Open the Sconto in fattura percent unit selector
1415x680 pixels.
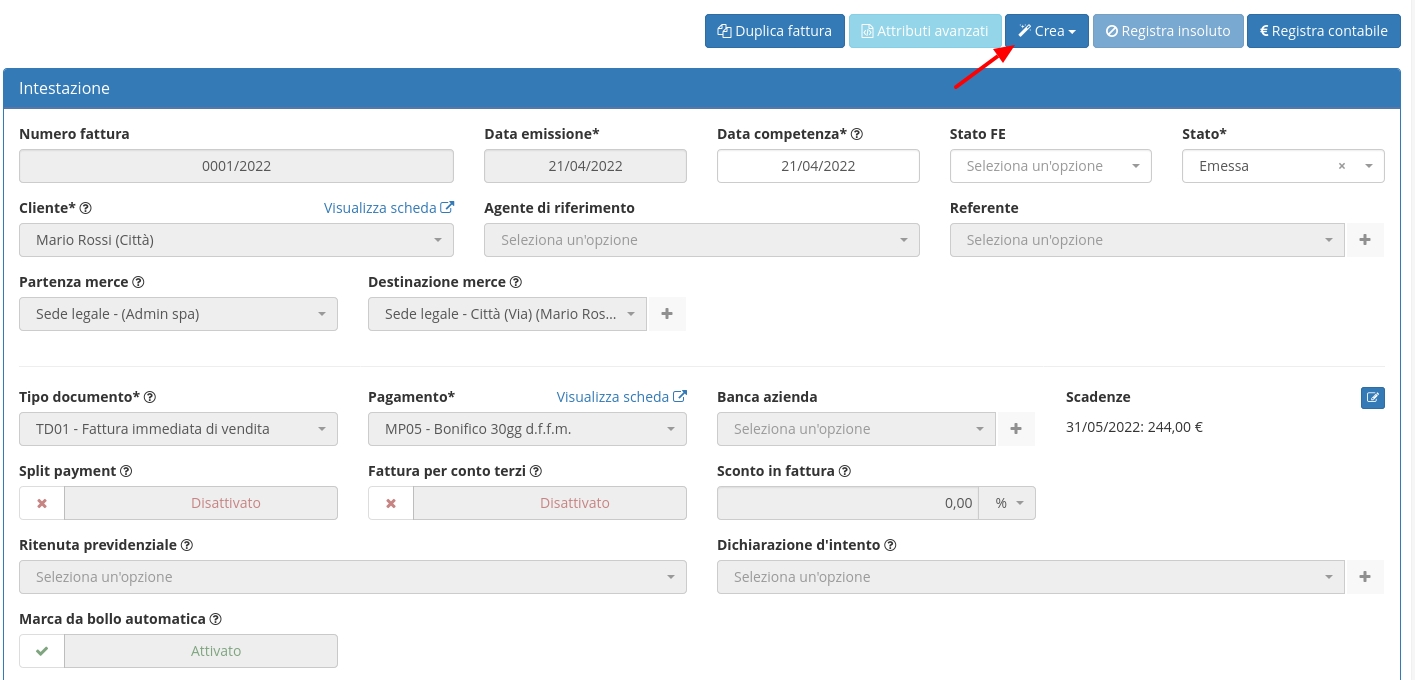tap(1007, 503)
